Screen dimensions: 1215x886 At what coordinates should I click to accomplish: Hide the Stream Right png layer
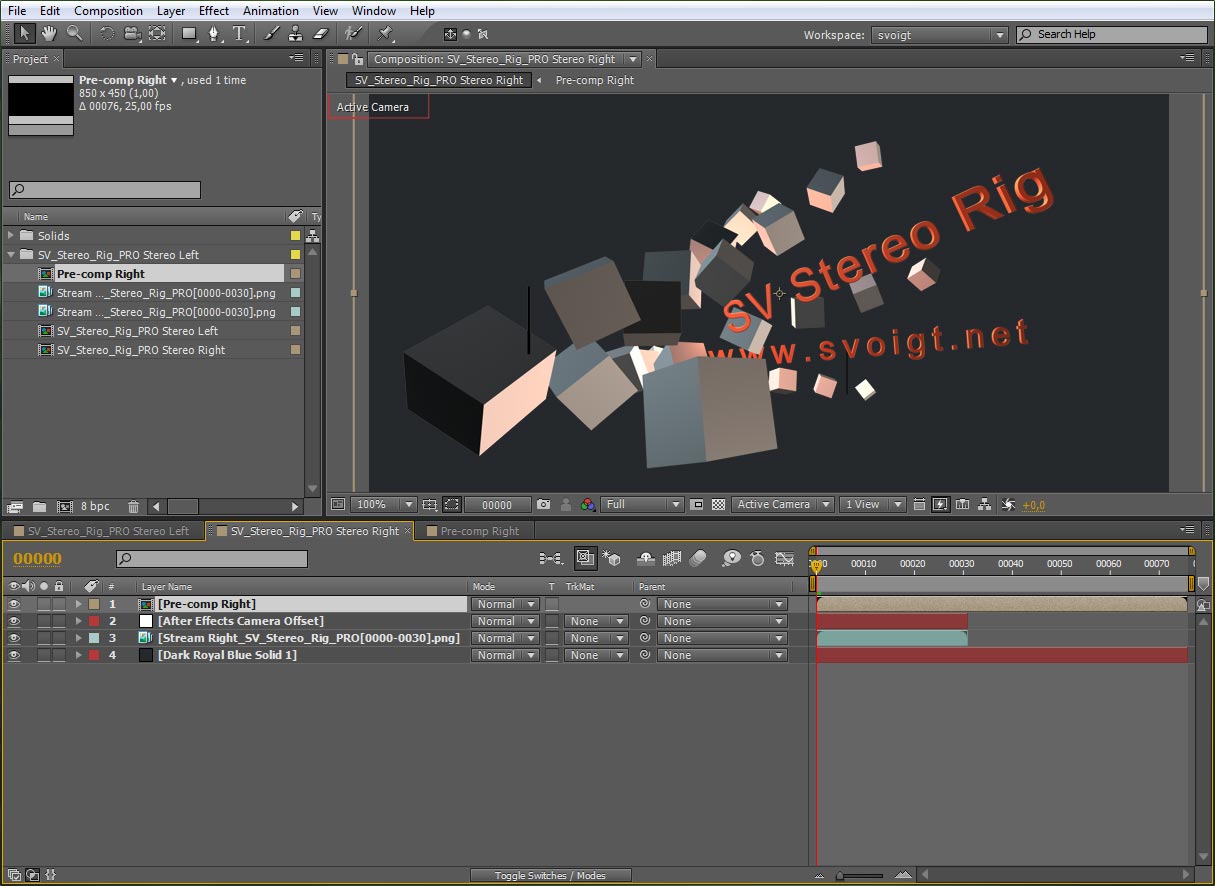(x=14, y=638)
